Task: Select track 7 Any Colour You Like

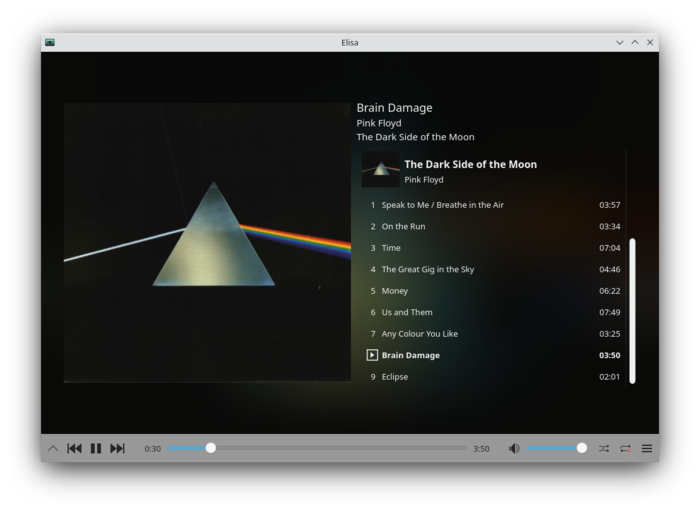Action: [x=492, y=334]
